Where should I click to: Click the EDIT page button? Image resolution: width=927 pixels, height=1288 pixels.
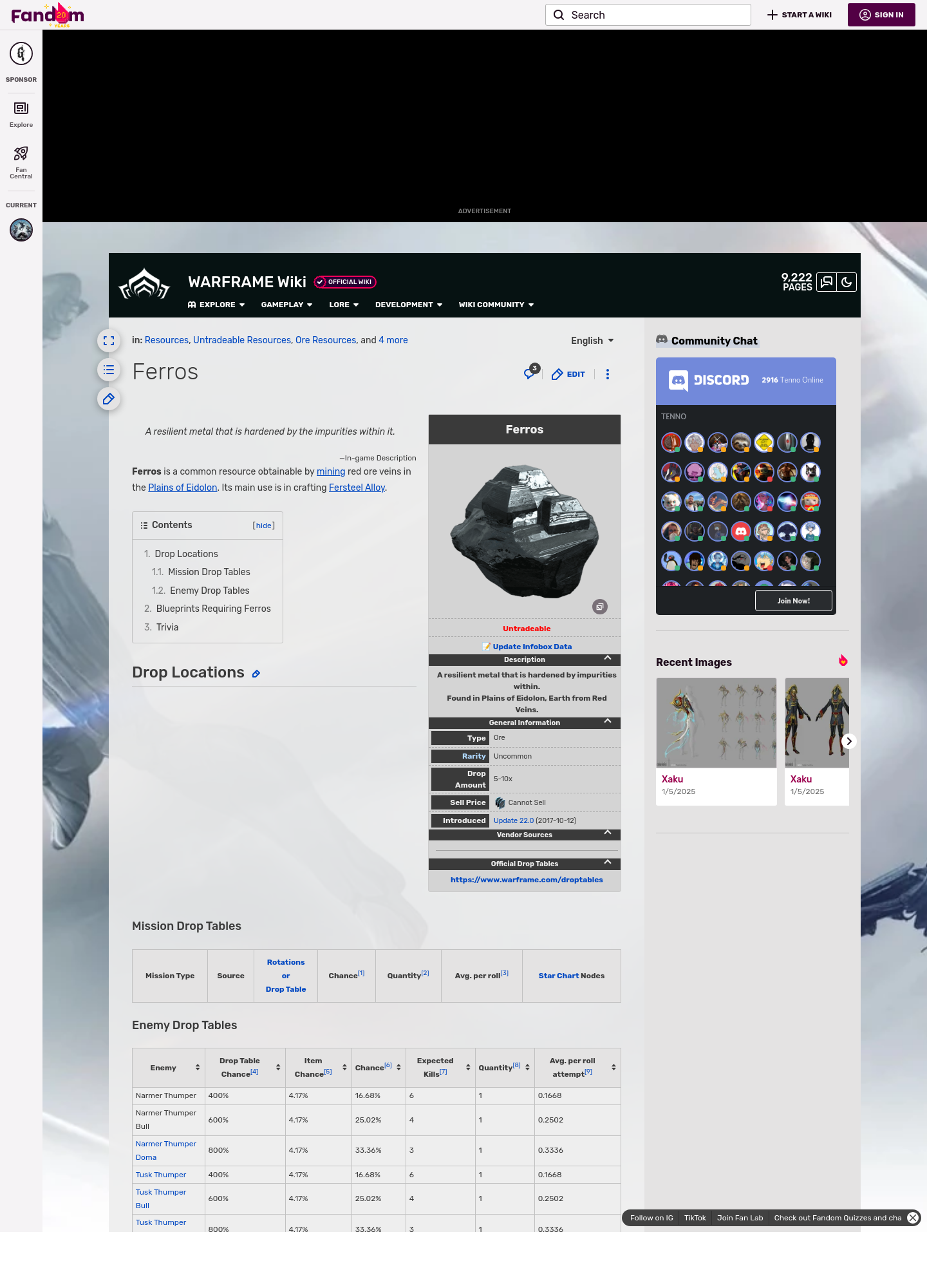[568, 374]
